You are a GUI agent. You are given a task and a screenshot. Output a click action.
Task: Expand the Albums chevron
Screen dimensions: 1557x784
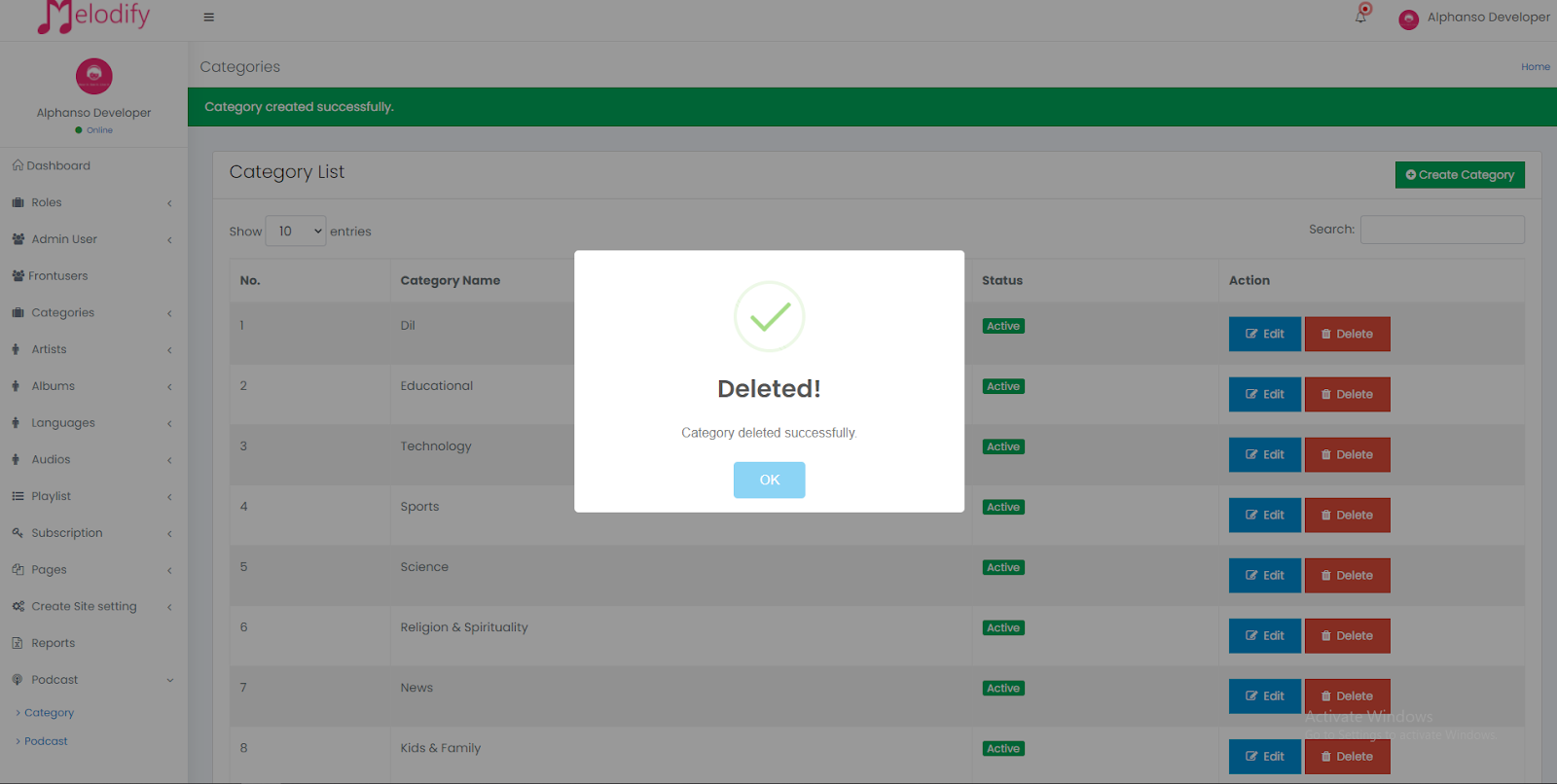(x=169, y=387)
